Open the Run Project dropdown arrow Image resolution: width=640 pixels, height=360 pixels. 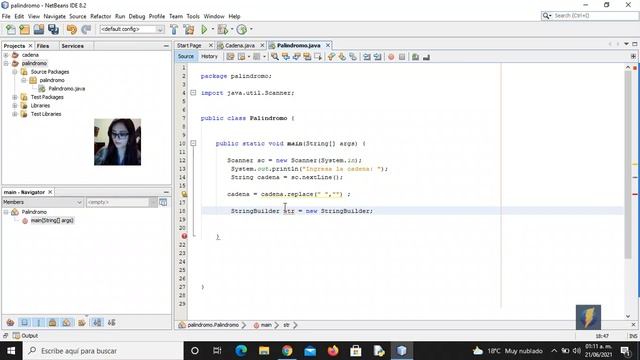point(212,29)
